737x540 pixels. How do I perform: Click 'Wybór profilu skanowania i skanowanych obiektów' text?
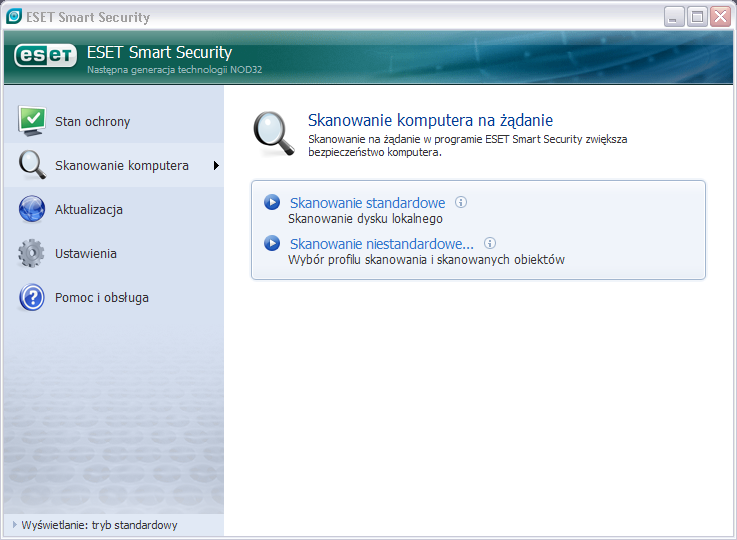[426, 260]
